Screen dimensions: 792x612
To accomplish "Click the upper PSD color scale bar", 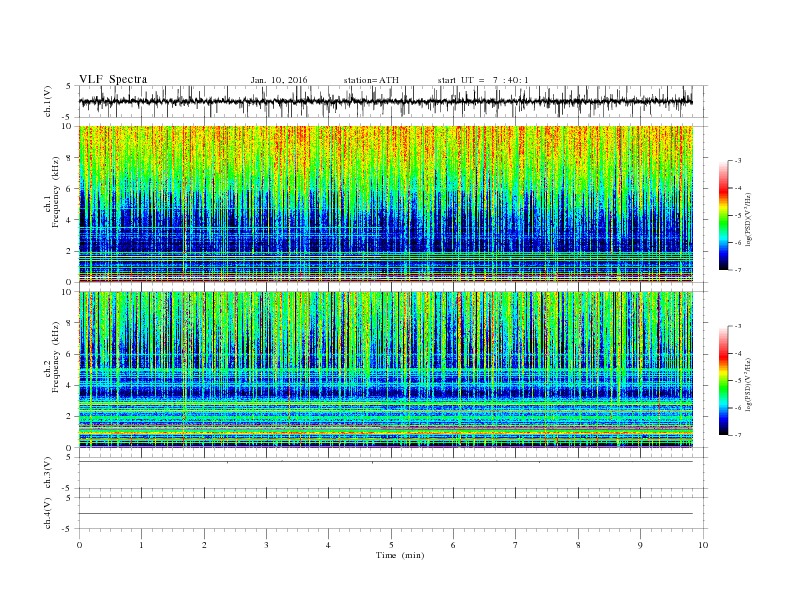I will pos(723,215).
